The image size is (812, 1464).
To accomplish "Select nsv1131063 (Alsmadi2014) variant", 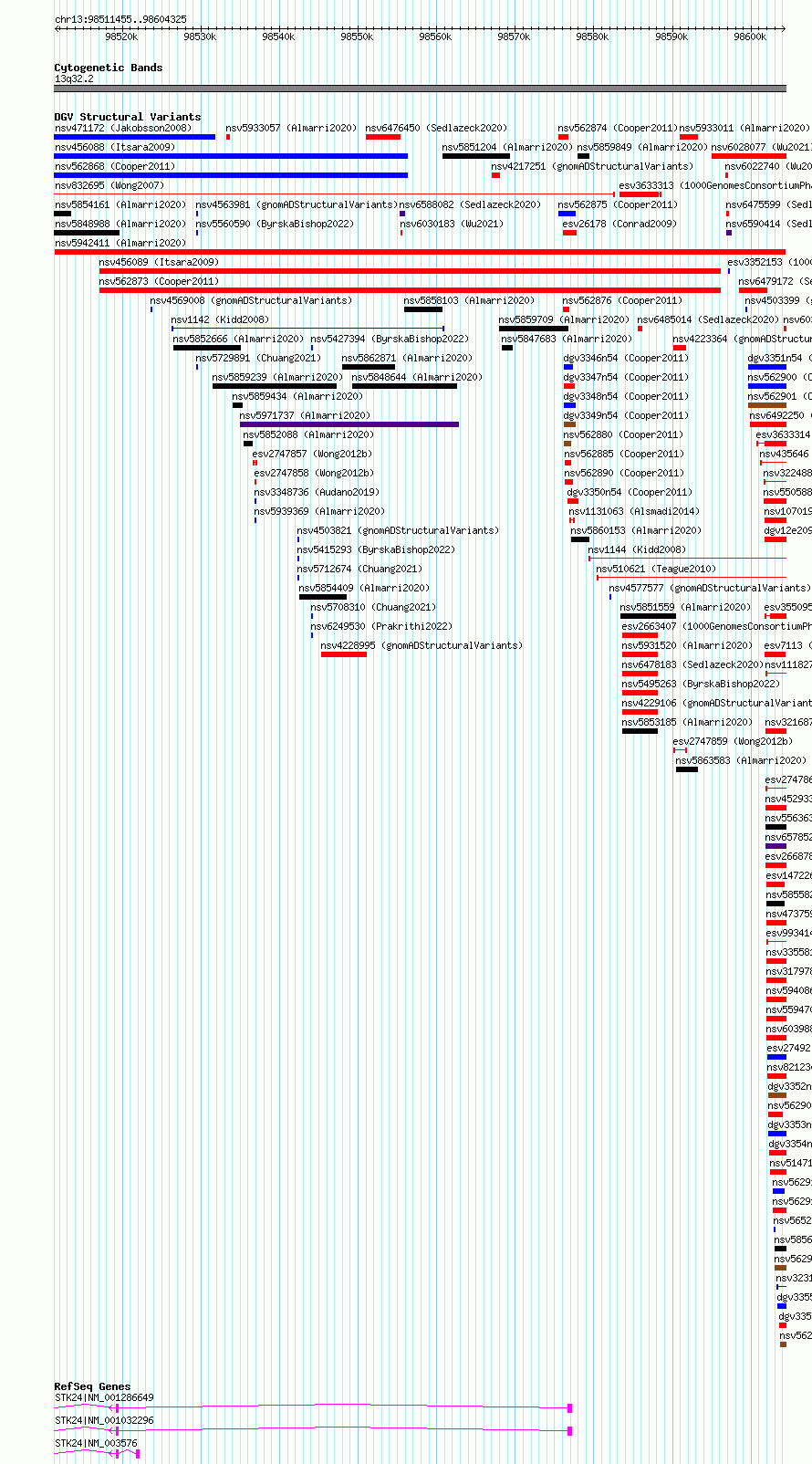I will 634,511.
